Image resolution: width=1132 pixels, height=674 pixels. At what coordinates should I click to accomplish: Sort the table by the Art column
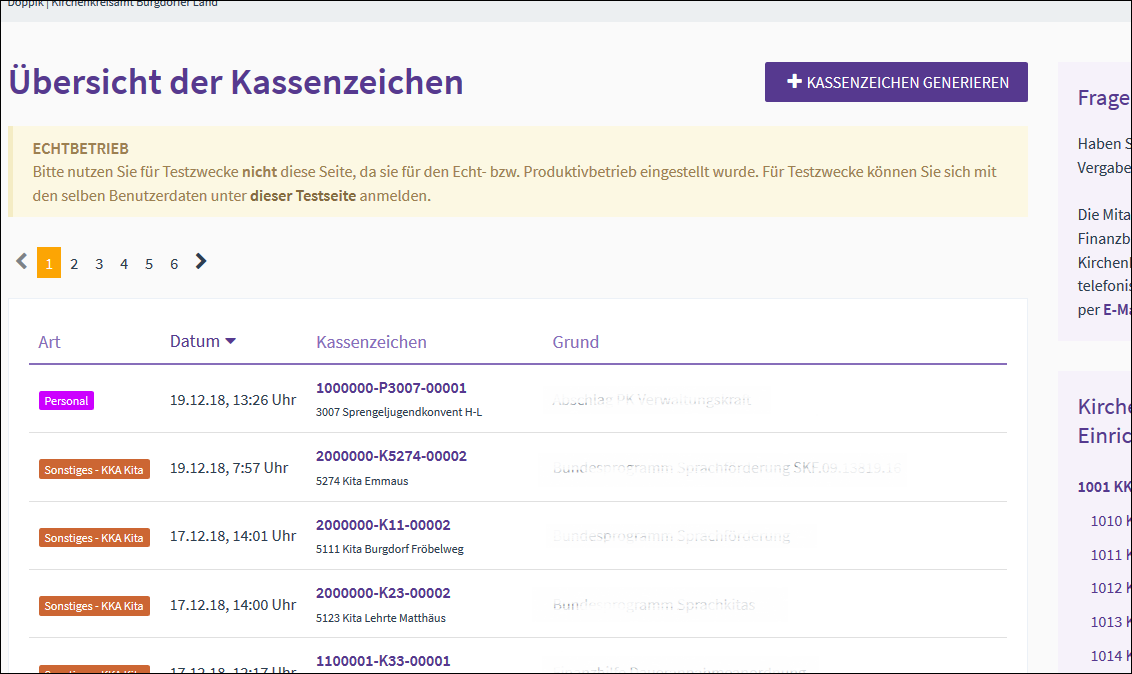pyautogui.click(x=49, y=341)
